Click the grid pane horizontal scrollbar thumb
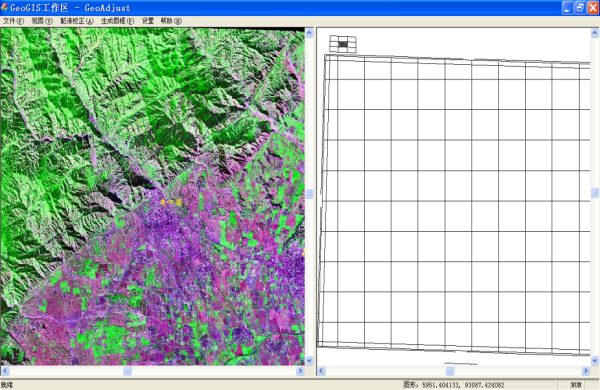 click(450, 370)
